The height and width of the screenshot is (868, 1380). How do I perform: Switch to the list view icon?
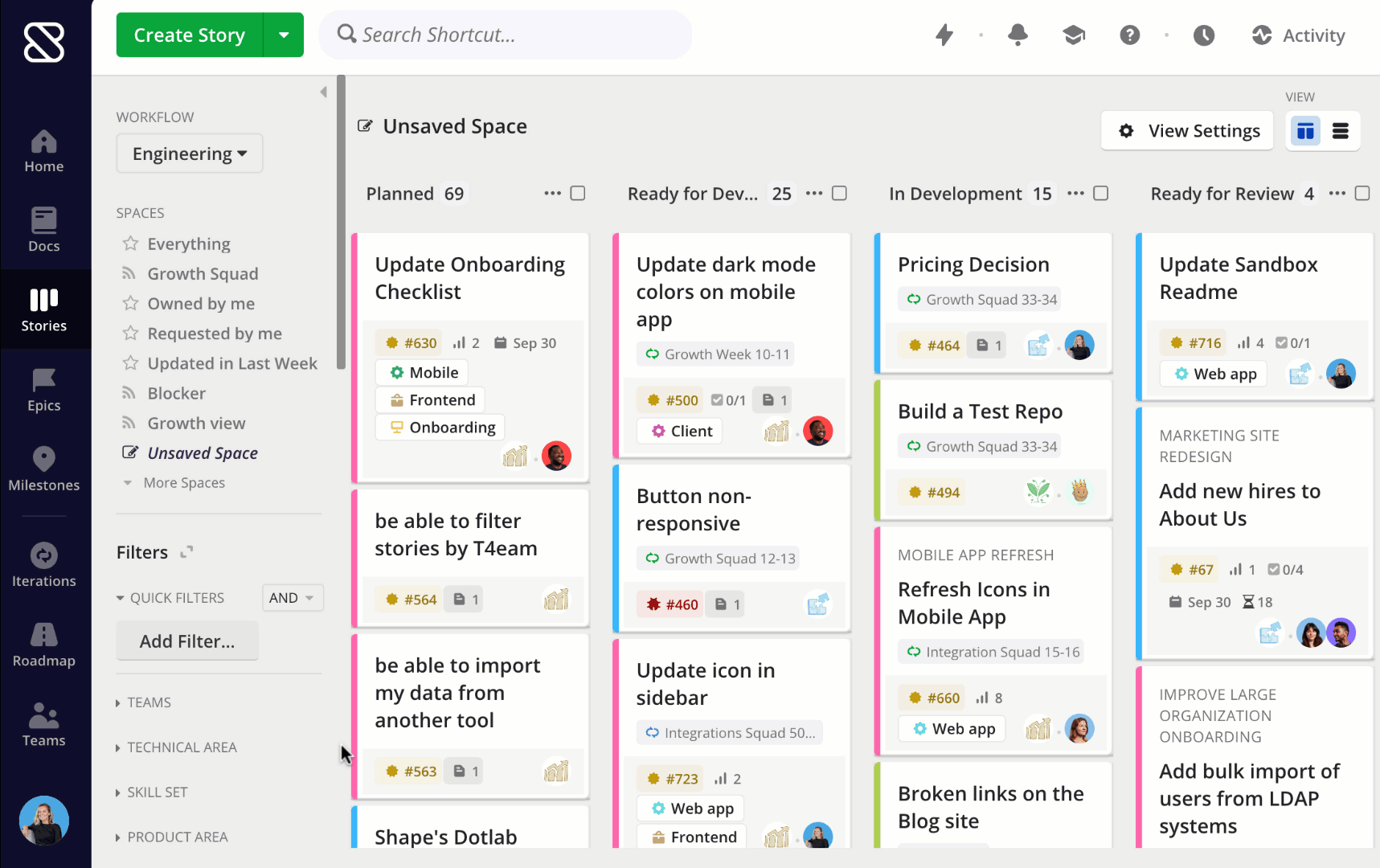click(x=1341, y=131)
